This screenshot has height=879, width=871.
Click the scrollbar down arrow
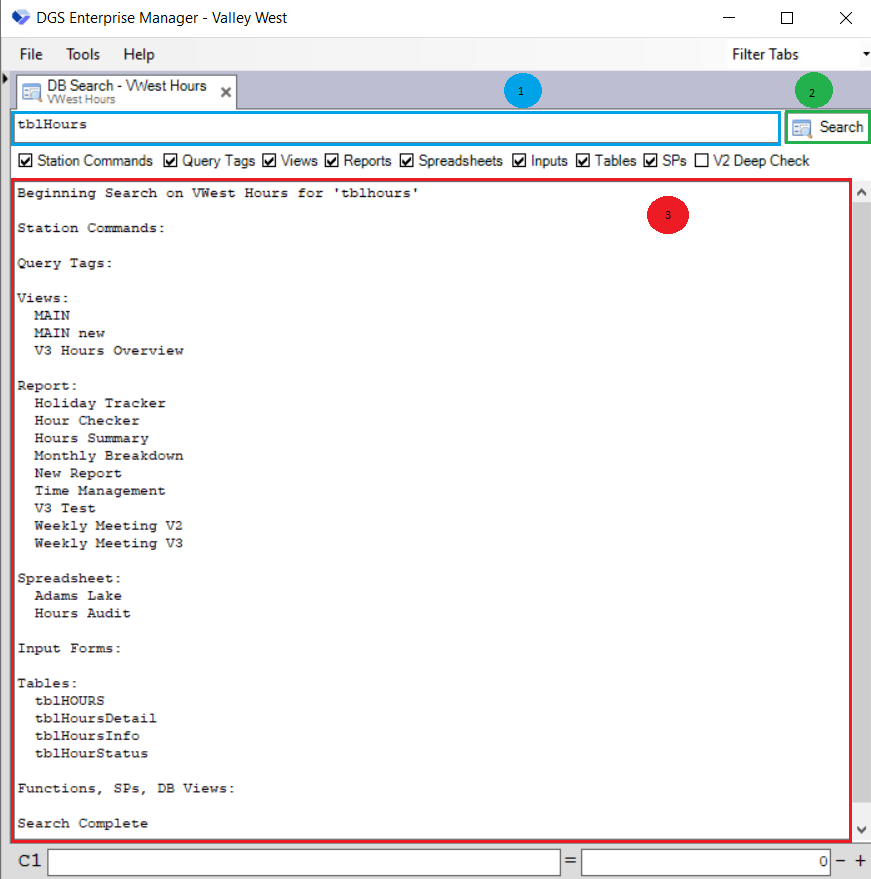pyautogui.click(x=861, y=829)
